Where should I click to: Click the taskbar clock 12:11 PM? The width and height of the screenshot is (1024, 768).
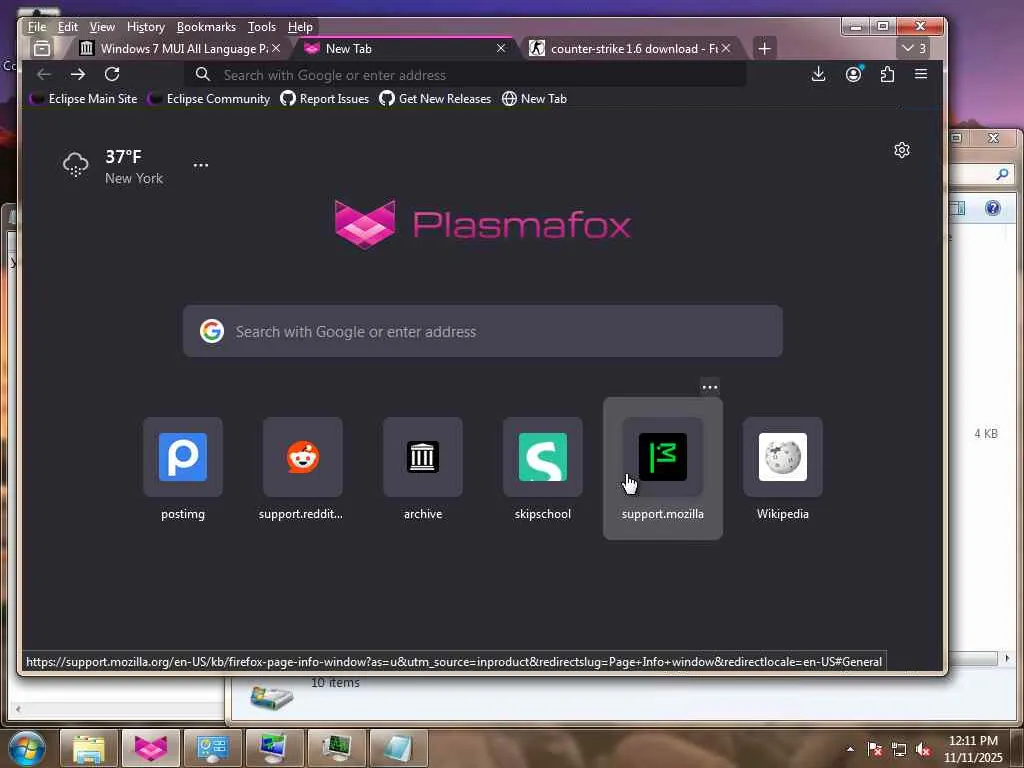(x=973, y=749)
